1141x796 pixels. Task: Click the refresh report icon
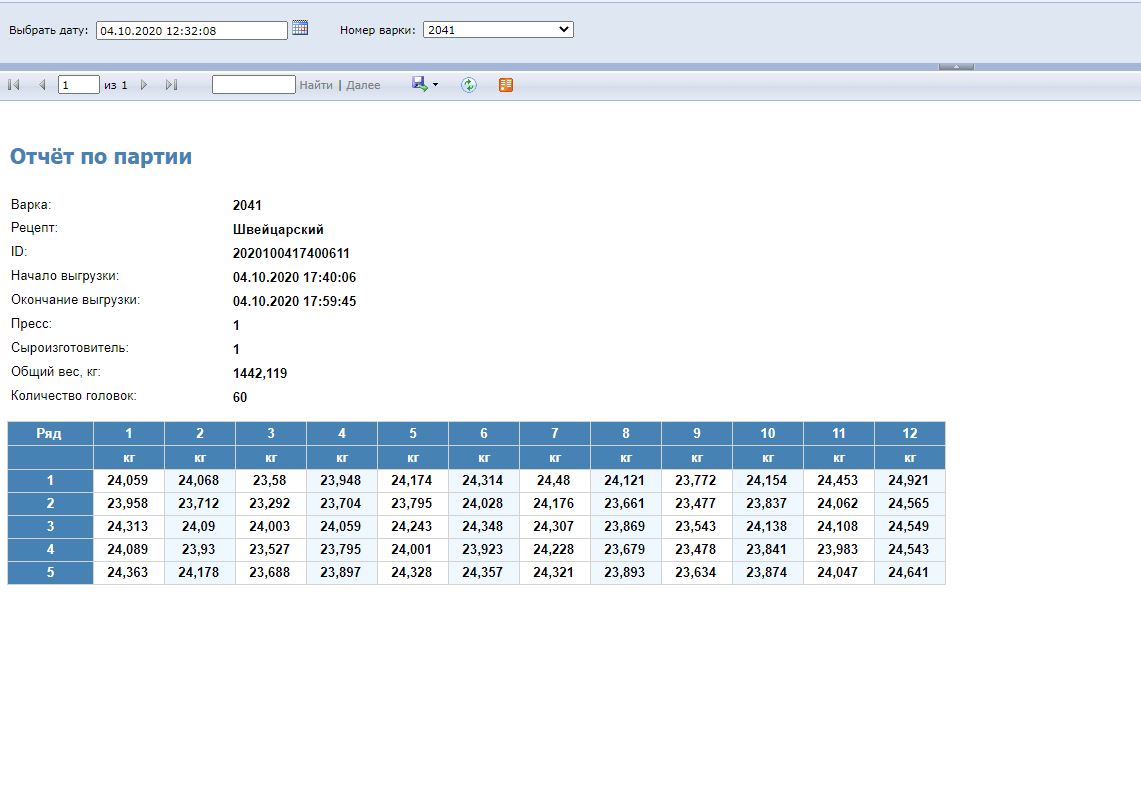(x=468, y=85)
